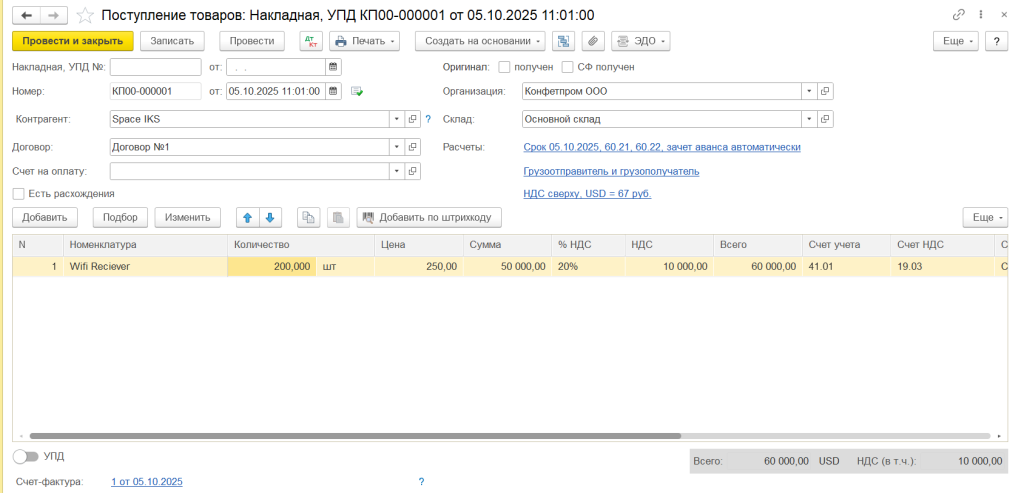Image resolution: width=1024 pixels, height=493 pixels.
Task: Open top Еще menu
Action: [x=955, y=41]
